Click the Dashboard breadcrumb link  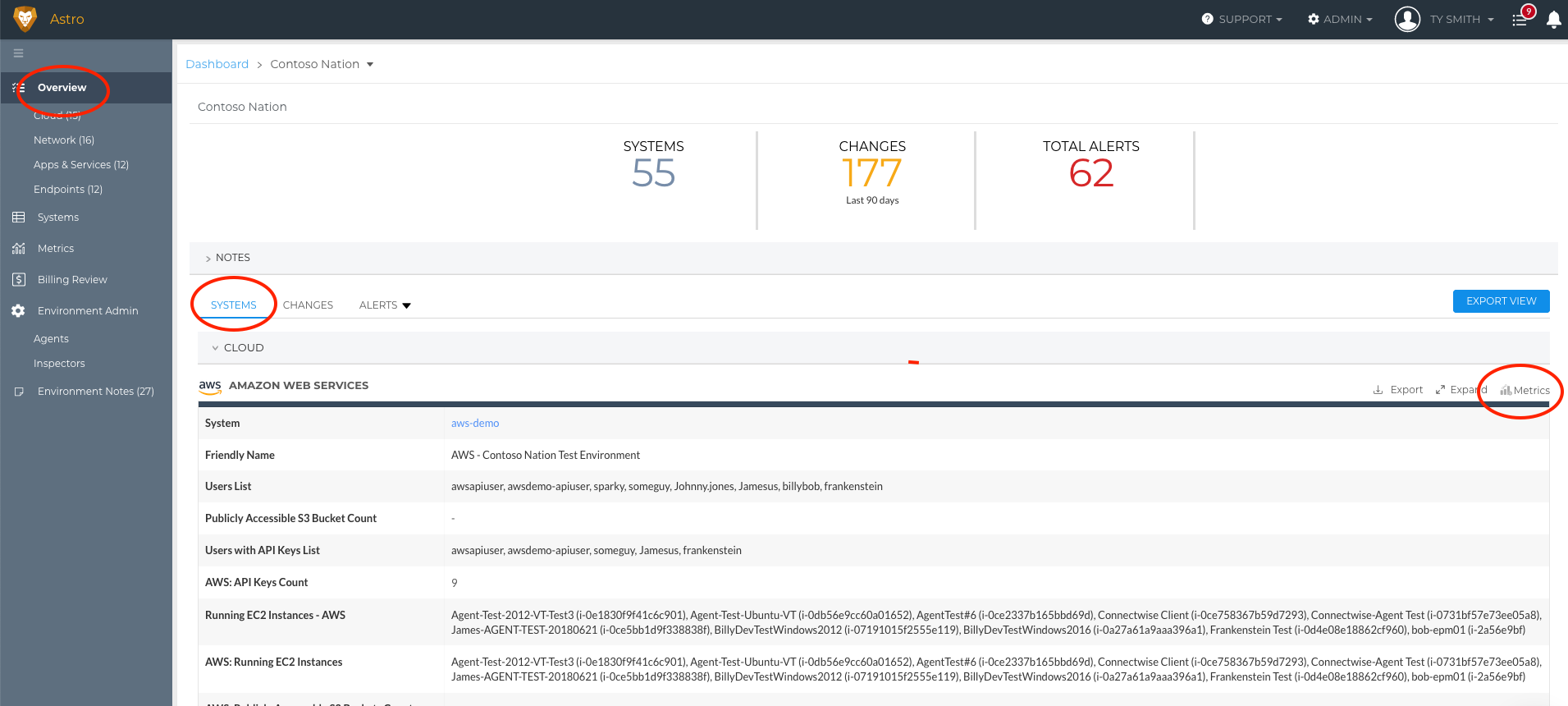pyautogui.click(x=217, y=64)
